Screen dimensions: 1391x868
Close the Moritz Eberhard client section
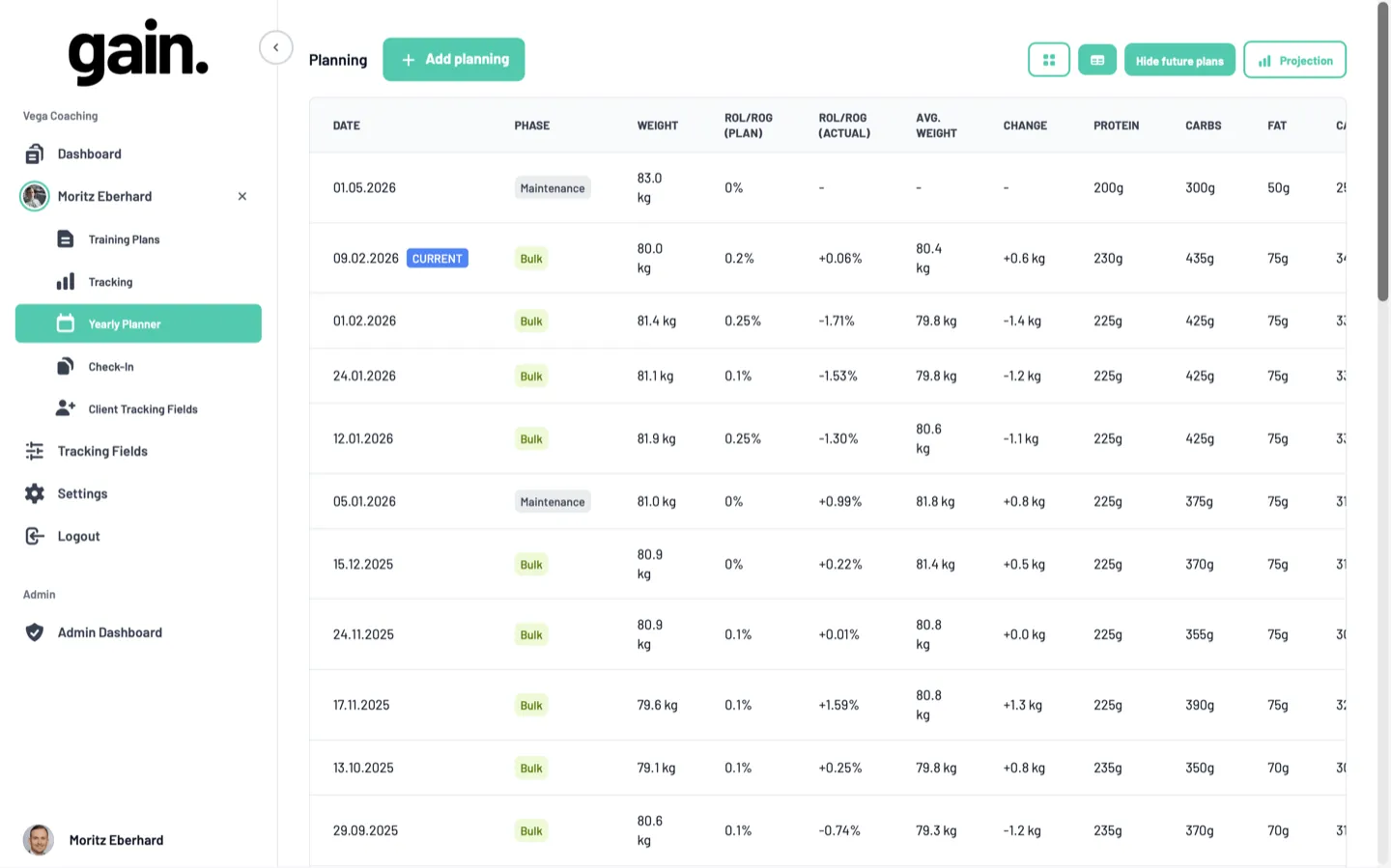tap(242, 196)
